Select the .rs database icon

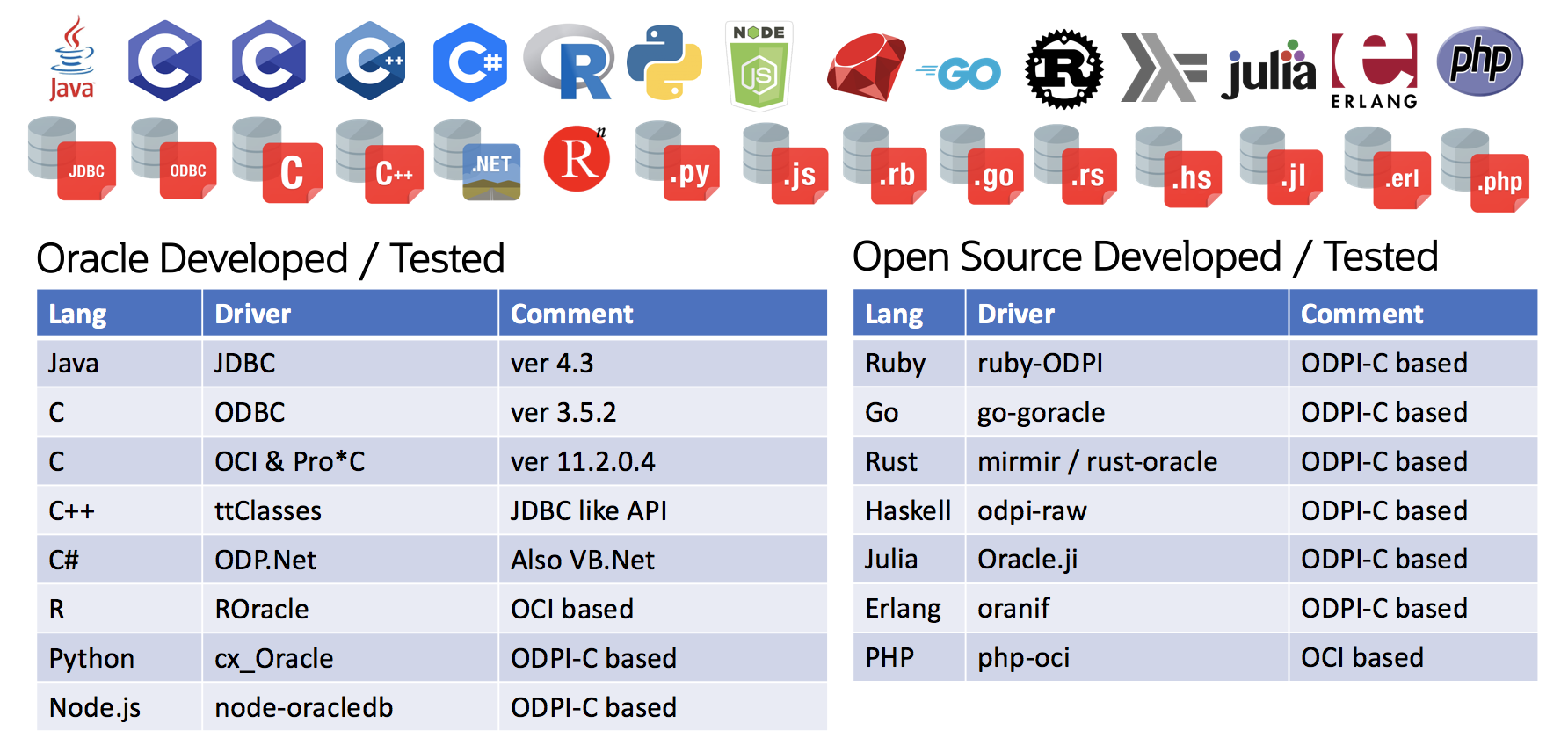[x=1077, y=164]
